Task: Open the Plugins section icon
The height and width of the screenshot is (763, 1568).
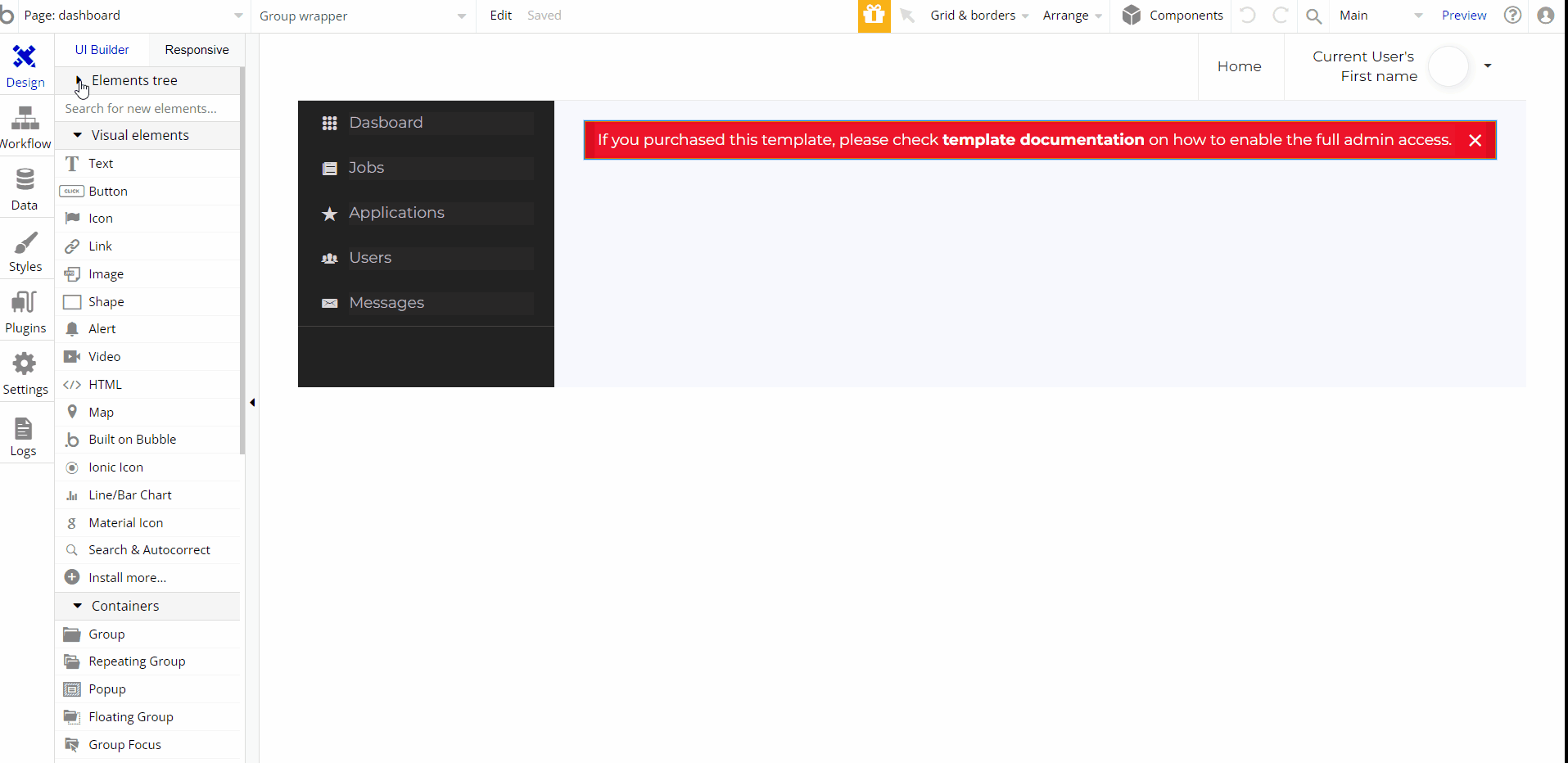Action: pyautogui.click(x=25, y=303)
